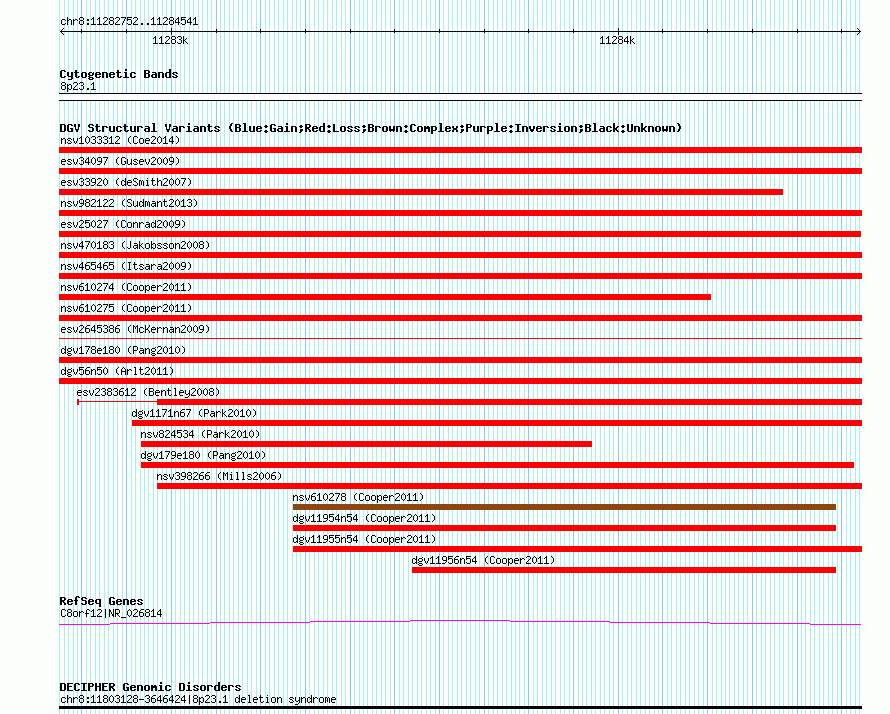Click the black DECIPHER deletion syndrome bar
This screenshot has height=714, width=890.
(460, 708)
